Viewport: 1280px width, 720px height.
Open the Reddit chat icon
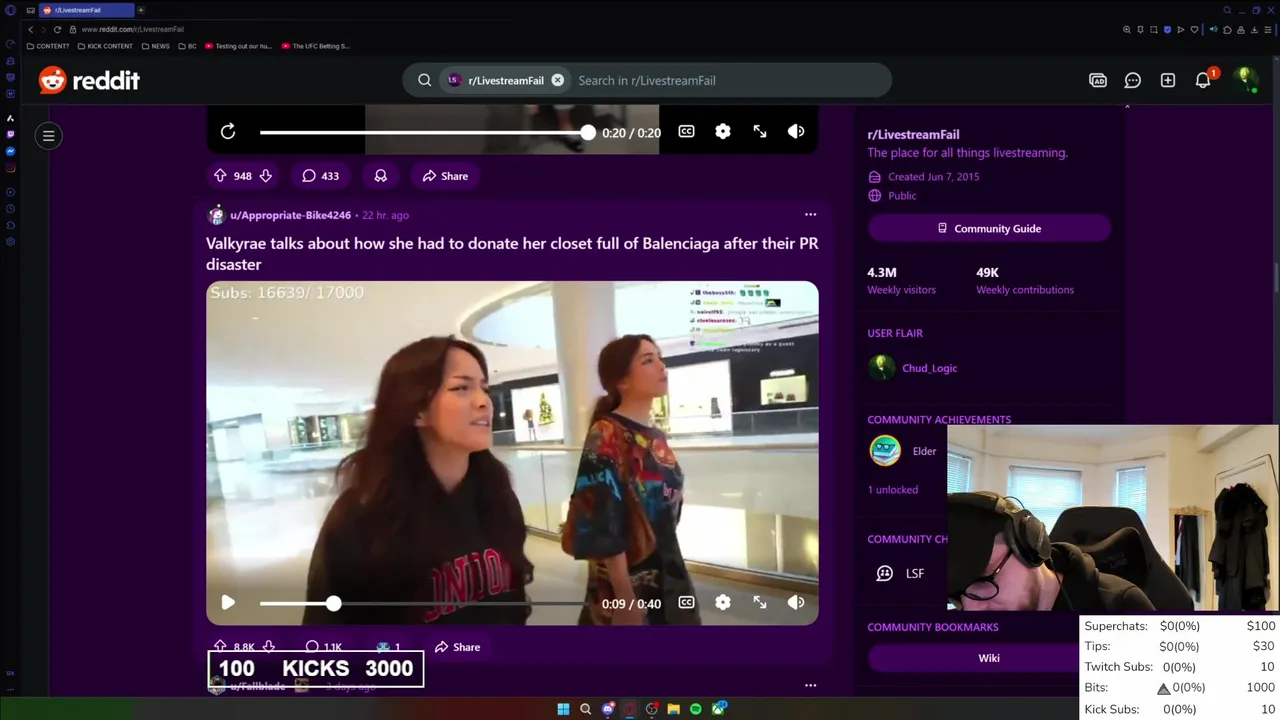[1133, 80]
